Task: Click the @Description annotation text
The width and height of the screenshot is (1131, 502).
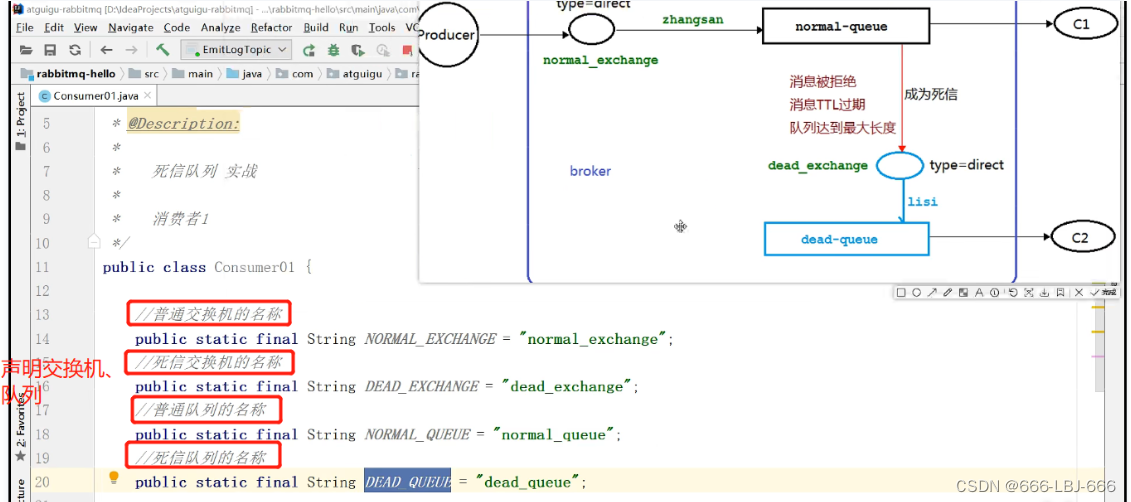Action: pyautogui.click(x=184, y=124)
